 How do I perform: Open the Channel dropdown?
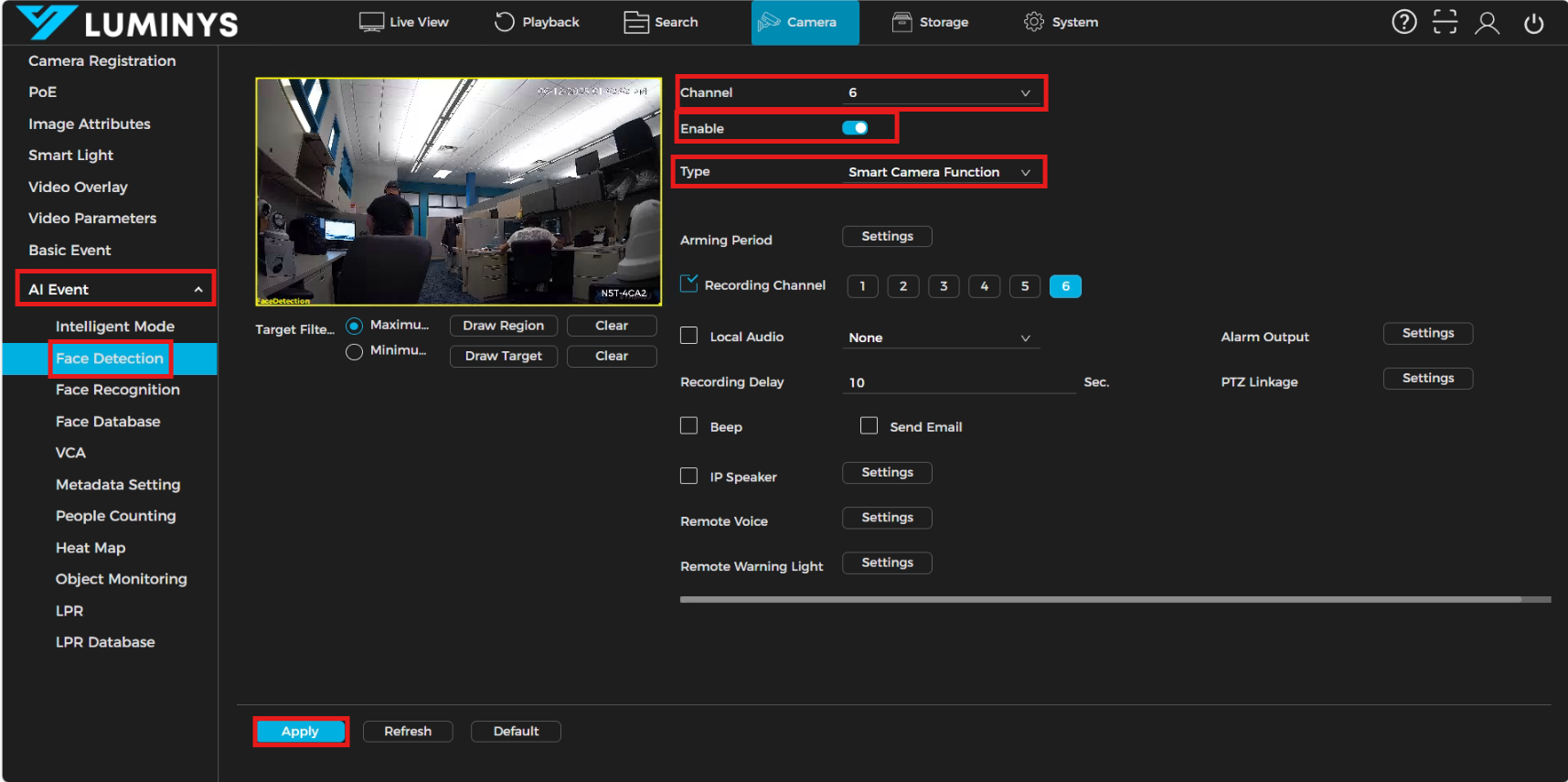941,92
